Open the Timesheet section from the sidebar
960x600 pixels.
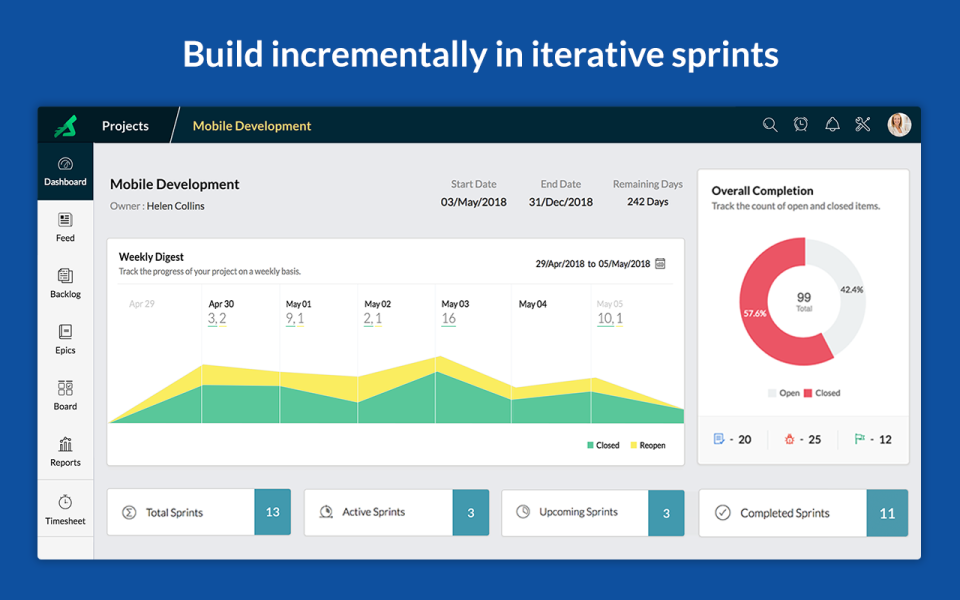(x=65, y=505)
